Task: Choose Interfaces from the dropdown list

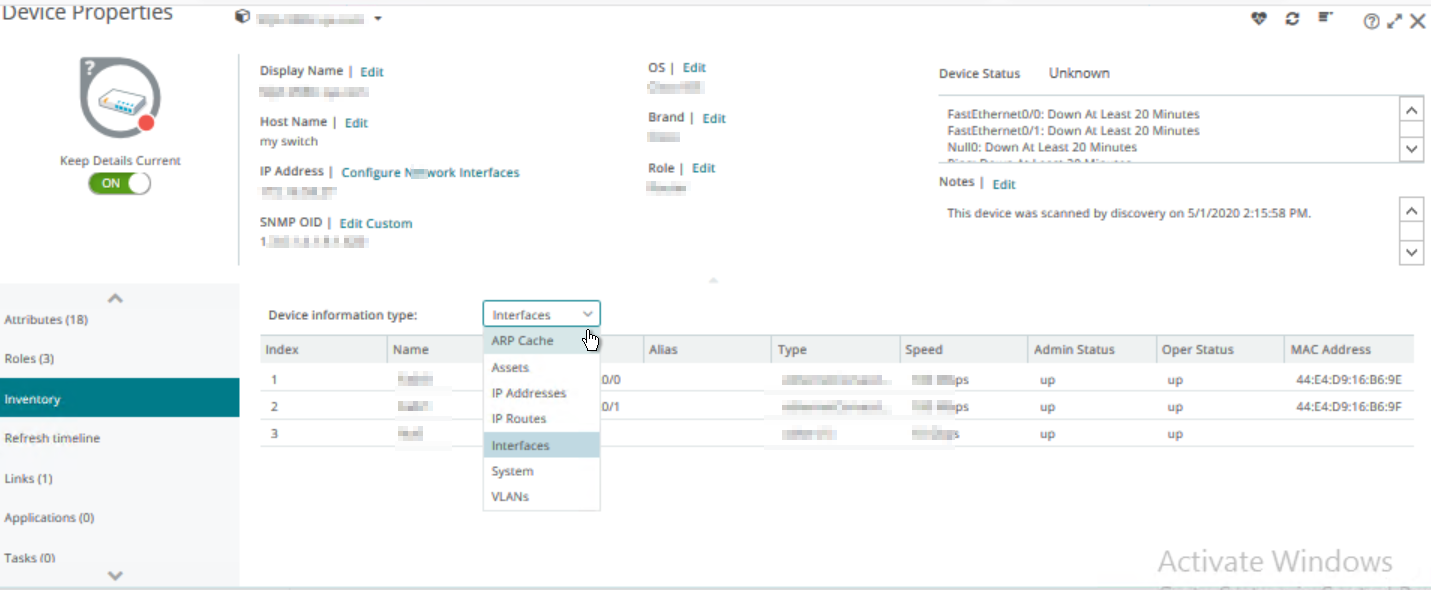Action: (541, 445)
